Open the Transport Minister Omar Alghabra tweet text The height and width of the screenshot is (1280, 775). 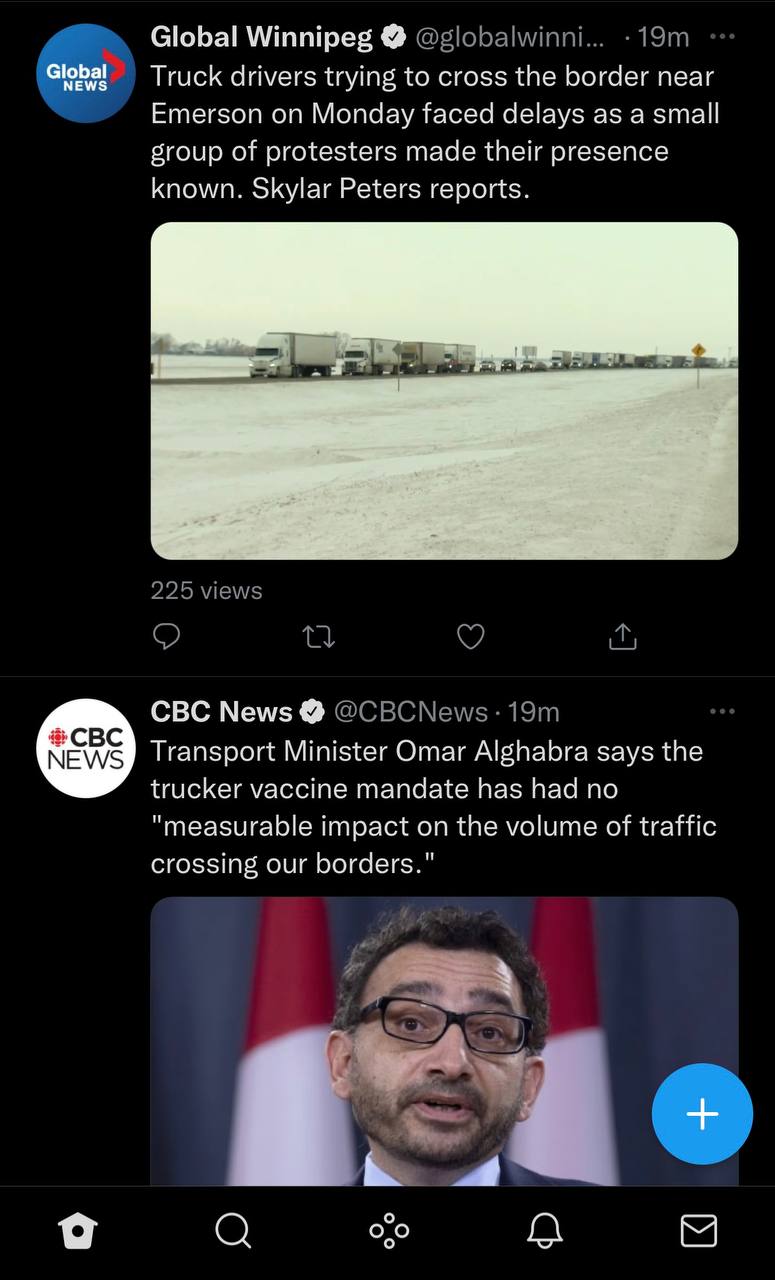coord(434,806)
